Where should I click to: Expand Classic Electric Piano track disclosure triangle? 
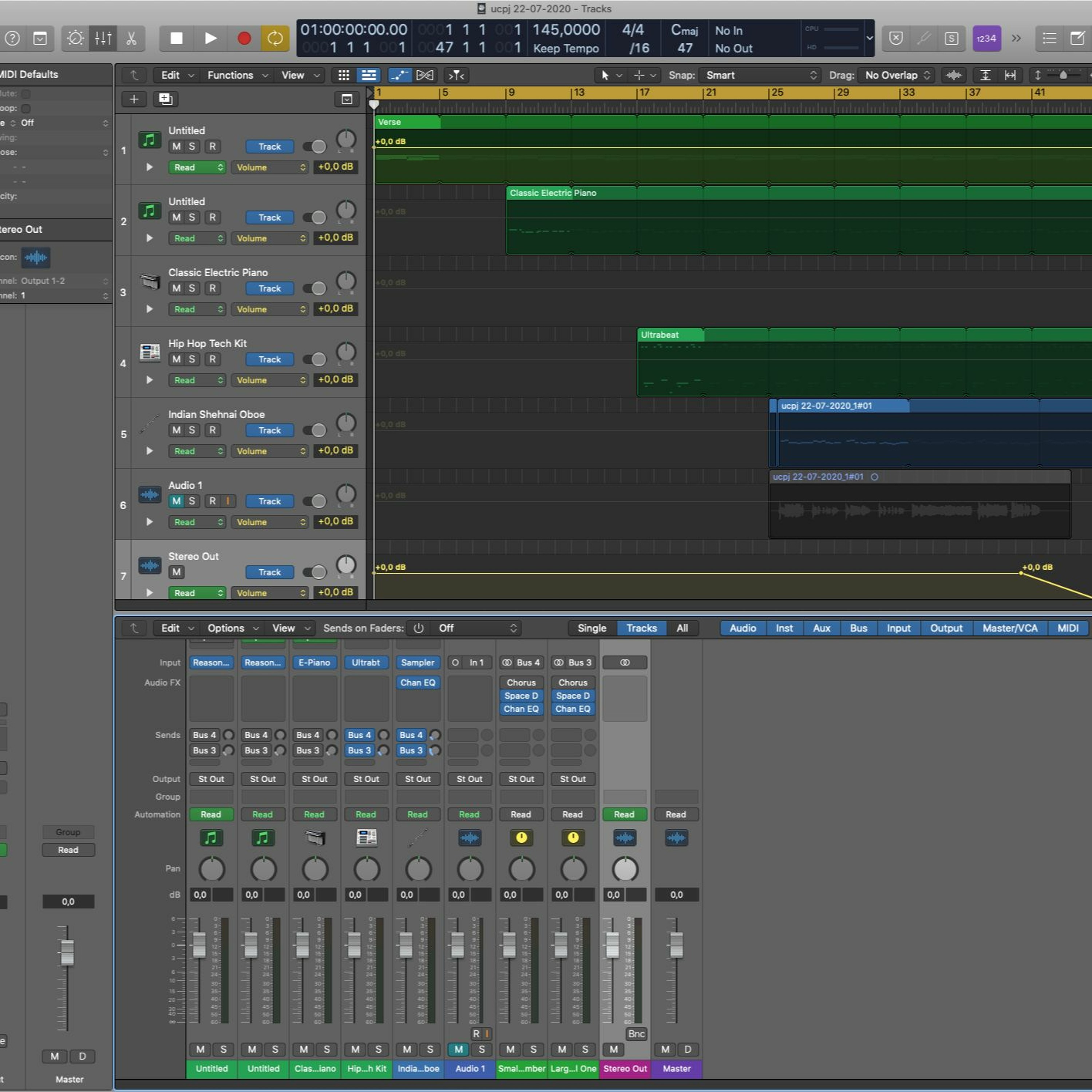[150, 309]
